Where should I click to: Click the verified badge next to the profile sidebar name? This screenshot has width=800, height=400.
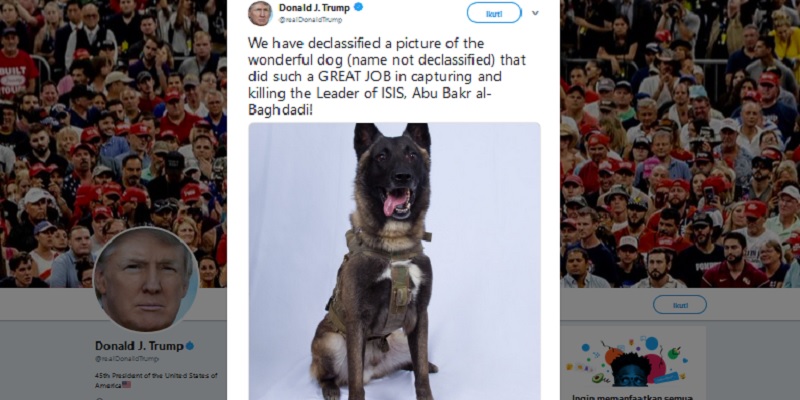pyautogui.click(x=189, y=346)
